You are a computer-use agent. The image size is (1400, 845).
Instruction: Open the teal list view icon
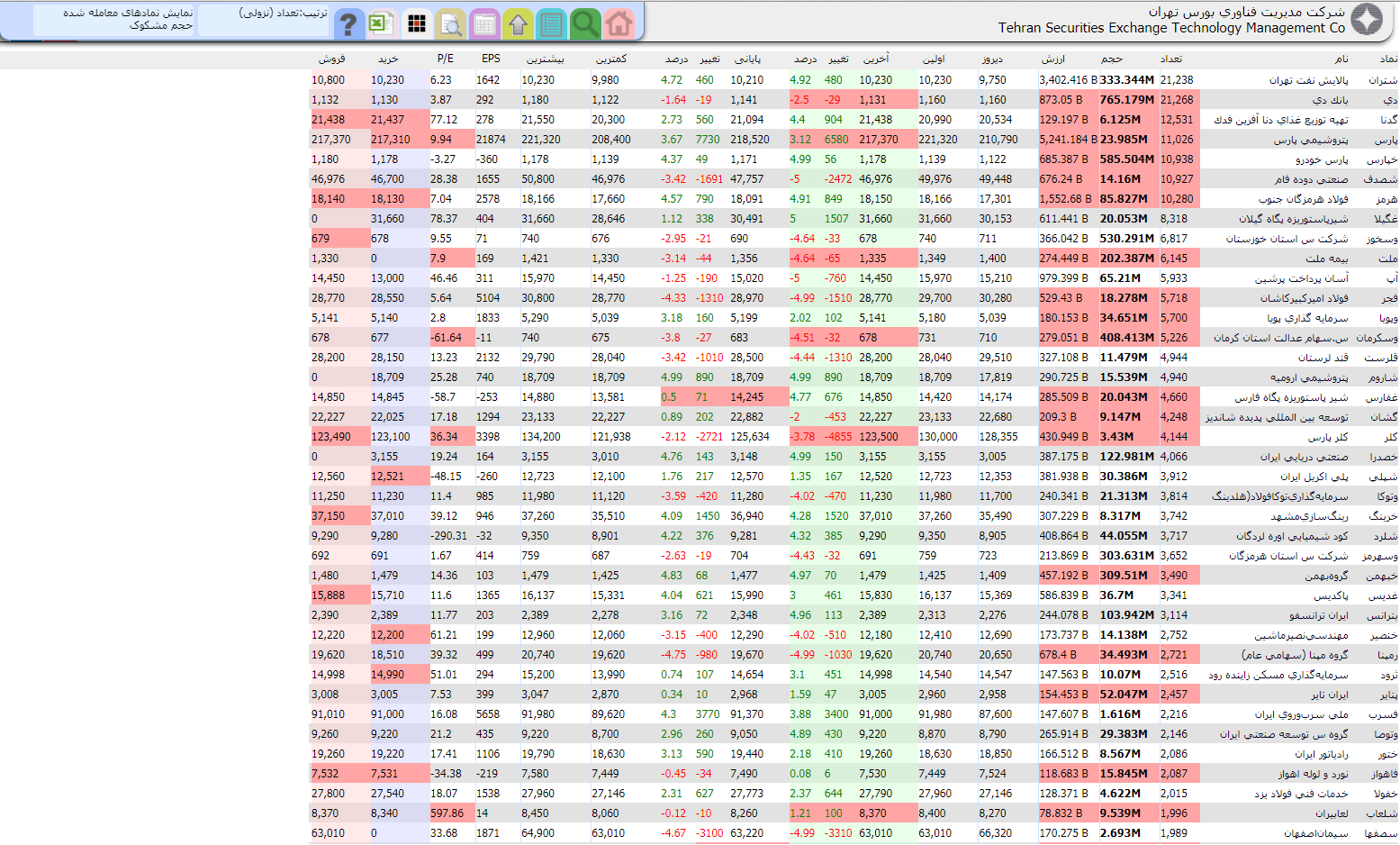(x=551, y=23)
